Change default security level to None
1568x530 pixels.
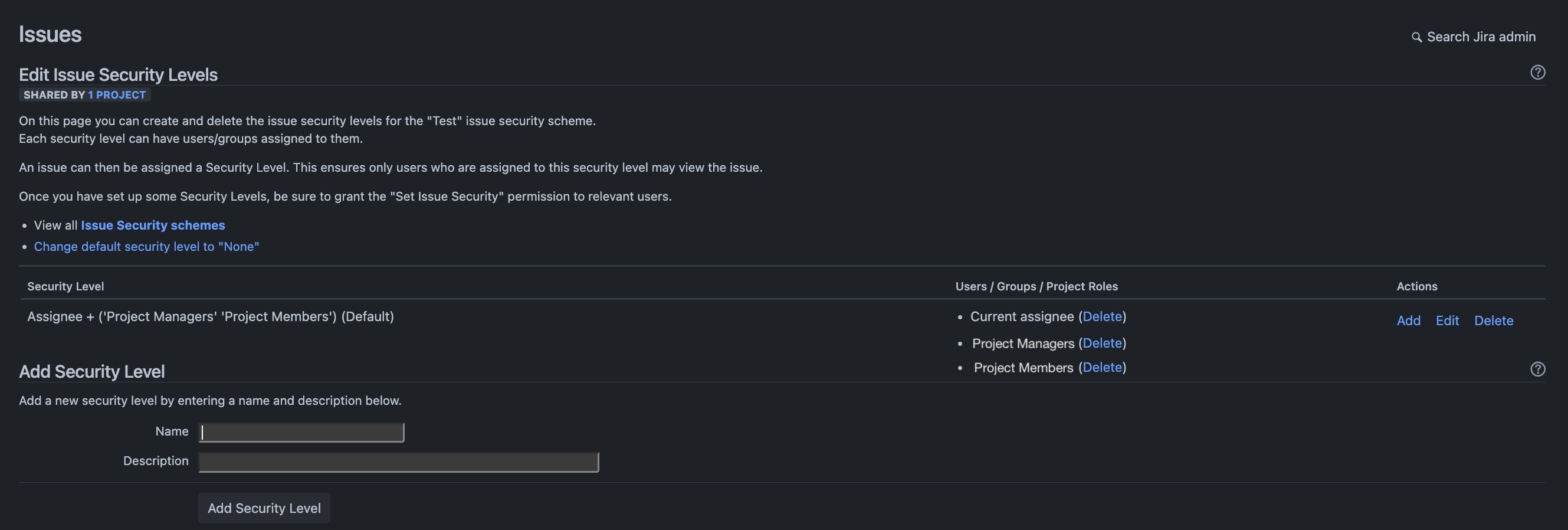coord(146,246)
